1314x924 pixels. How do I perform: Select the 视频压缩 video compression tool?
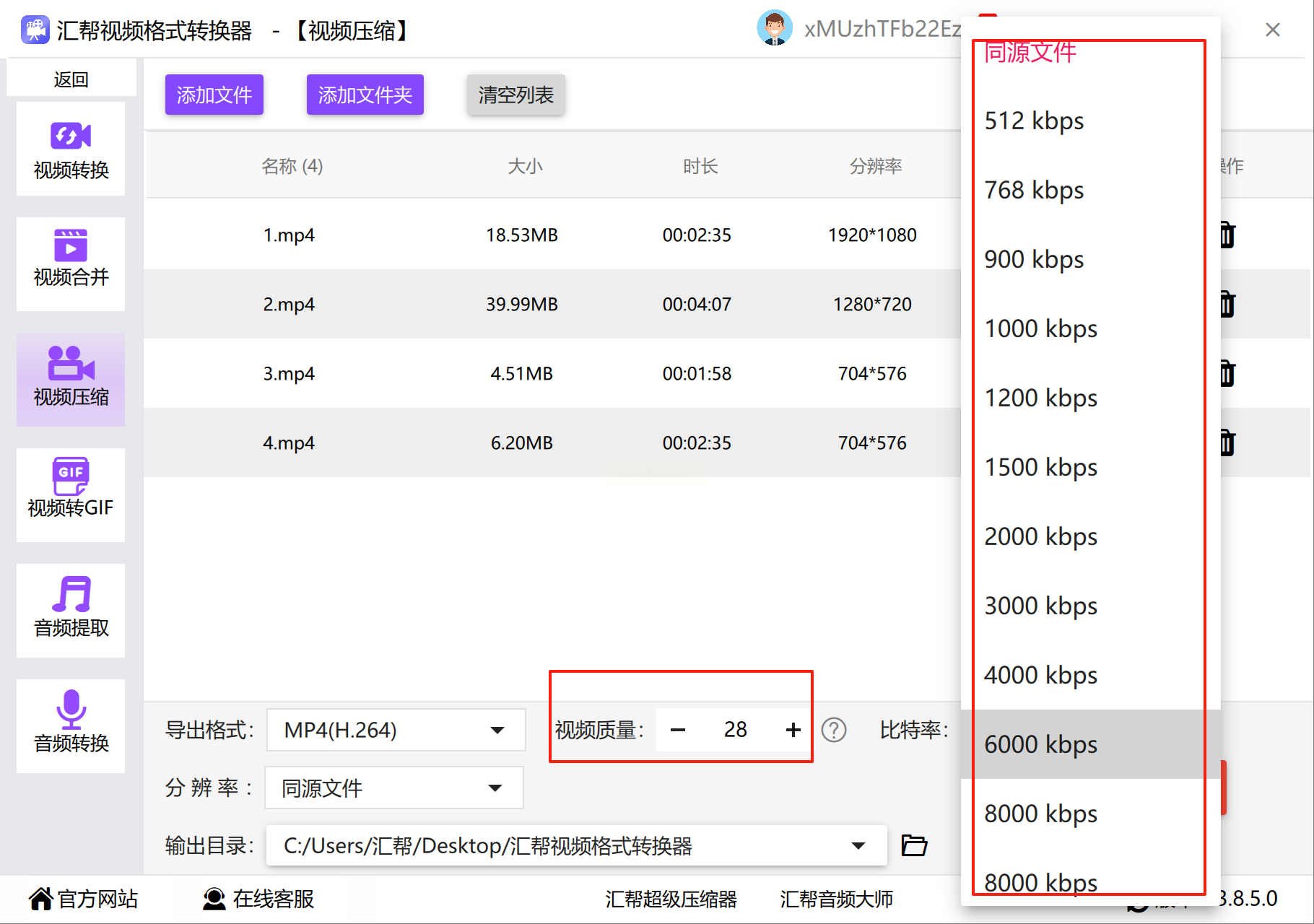pos(71,380)
